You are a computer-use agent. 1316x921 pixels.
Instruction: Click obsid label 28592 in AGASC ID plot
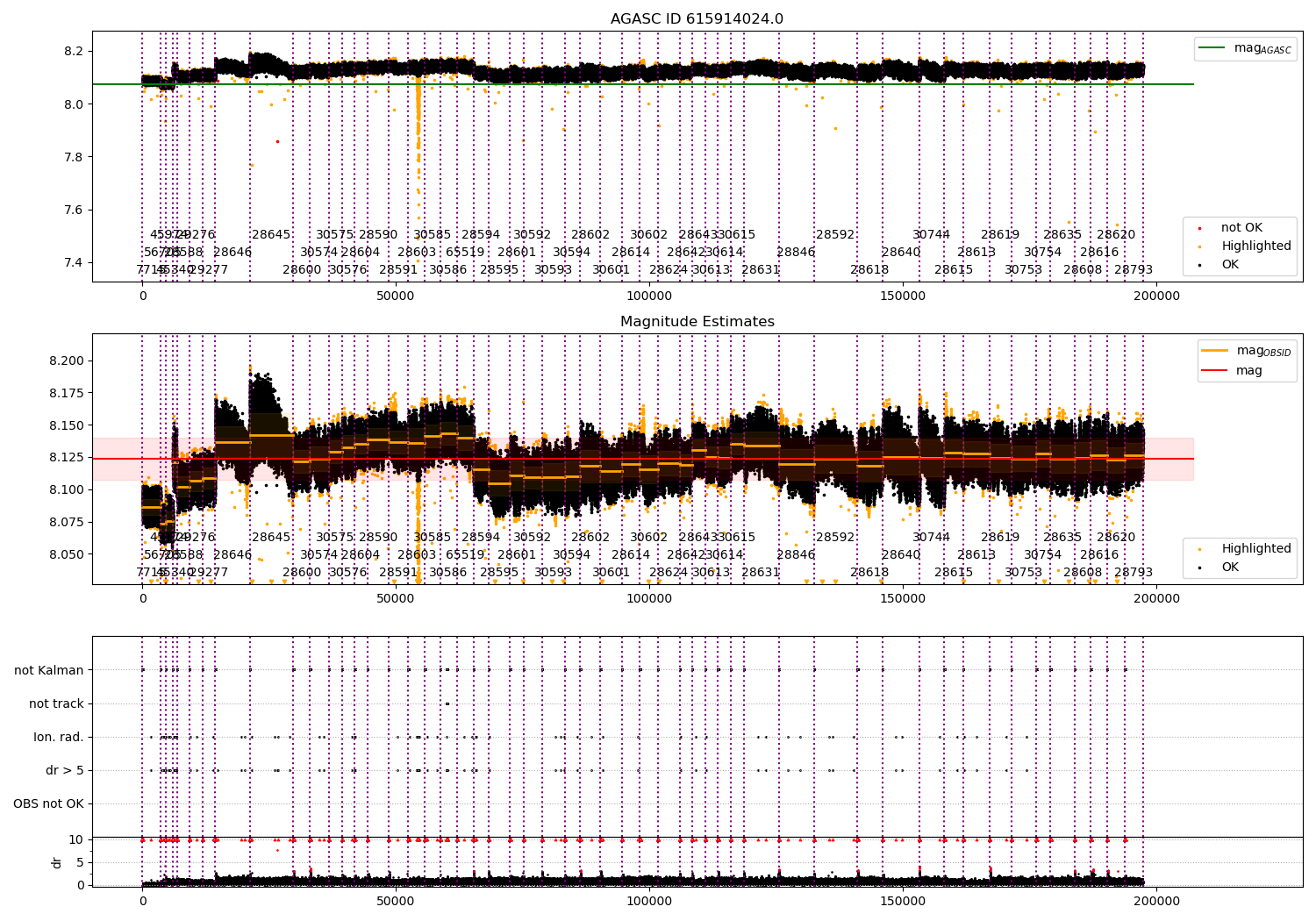pos(835,235)
